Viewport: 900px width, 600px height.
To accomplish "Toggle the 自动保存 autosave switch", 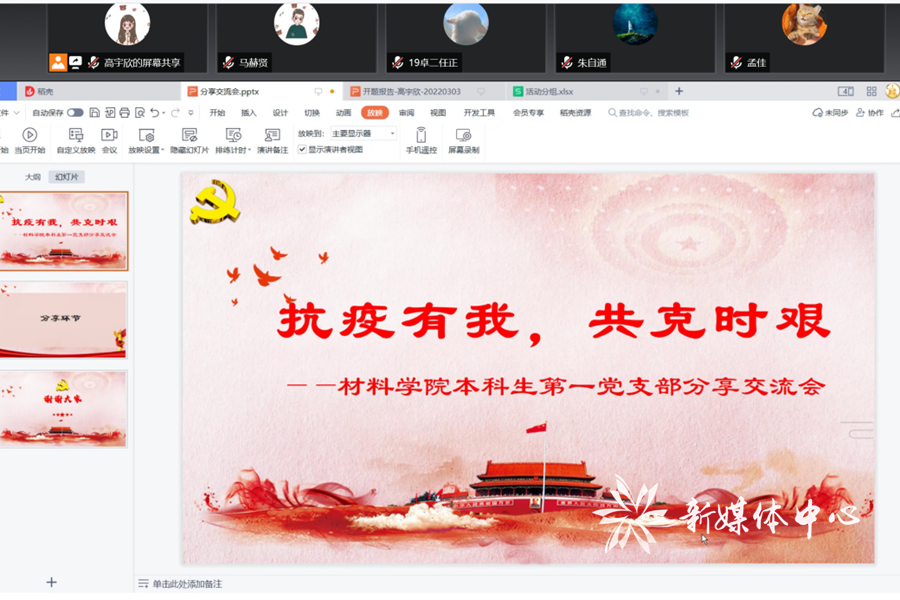I will pyautogui.click(x=75, y=113).
